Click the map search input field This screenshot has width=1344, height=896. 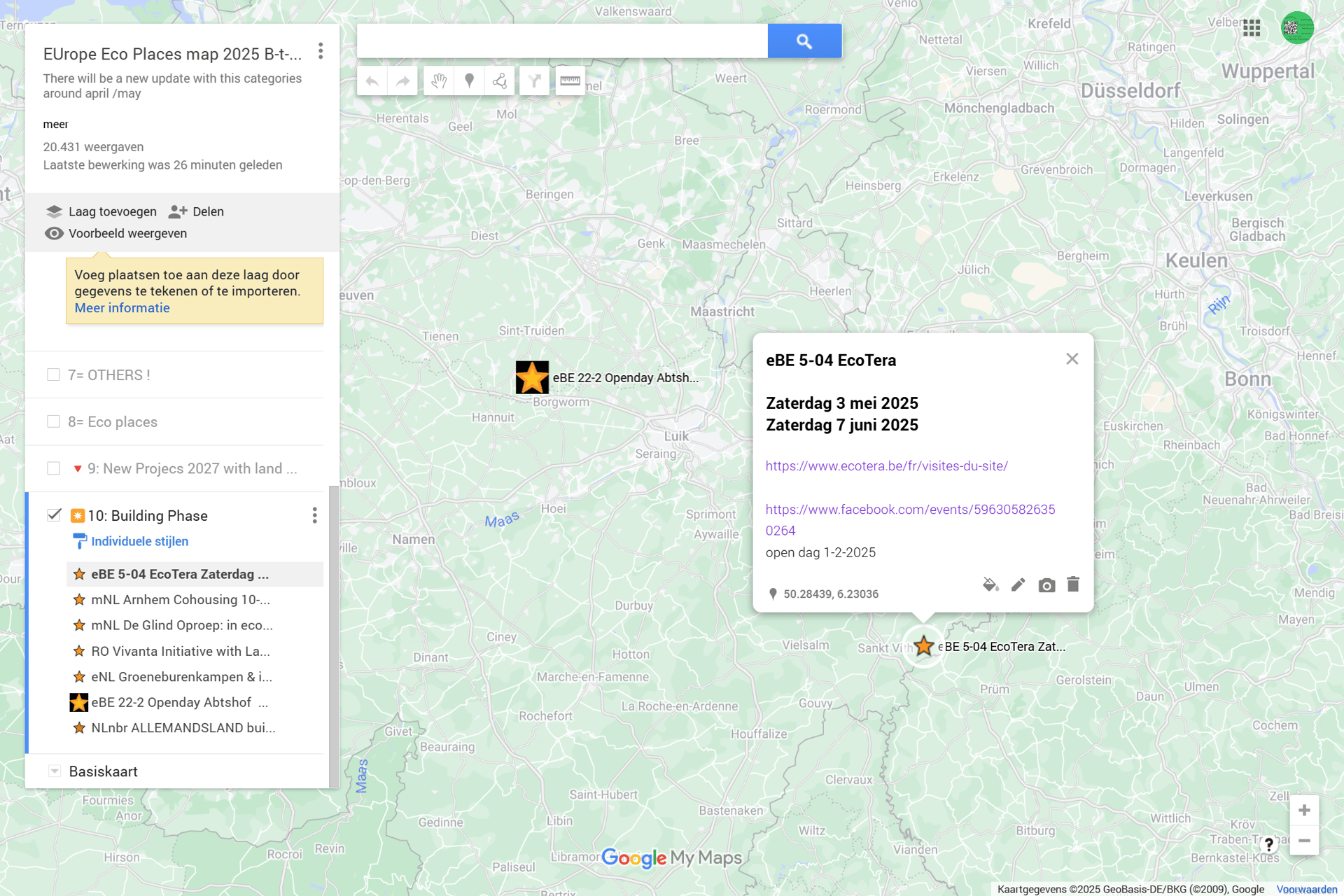[561, 41]
